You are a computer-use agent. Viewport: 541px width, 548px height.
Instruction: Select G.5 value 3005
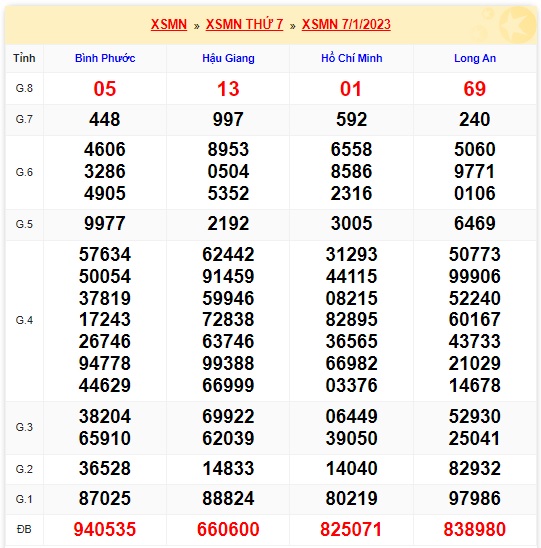[x=352, y=224]
